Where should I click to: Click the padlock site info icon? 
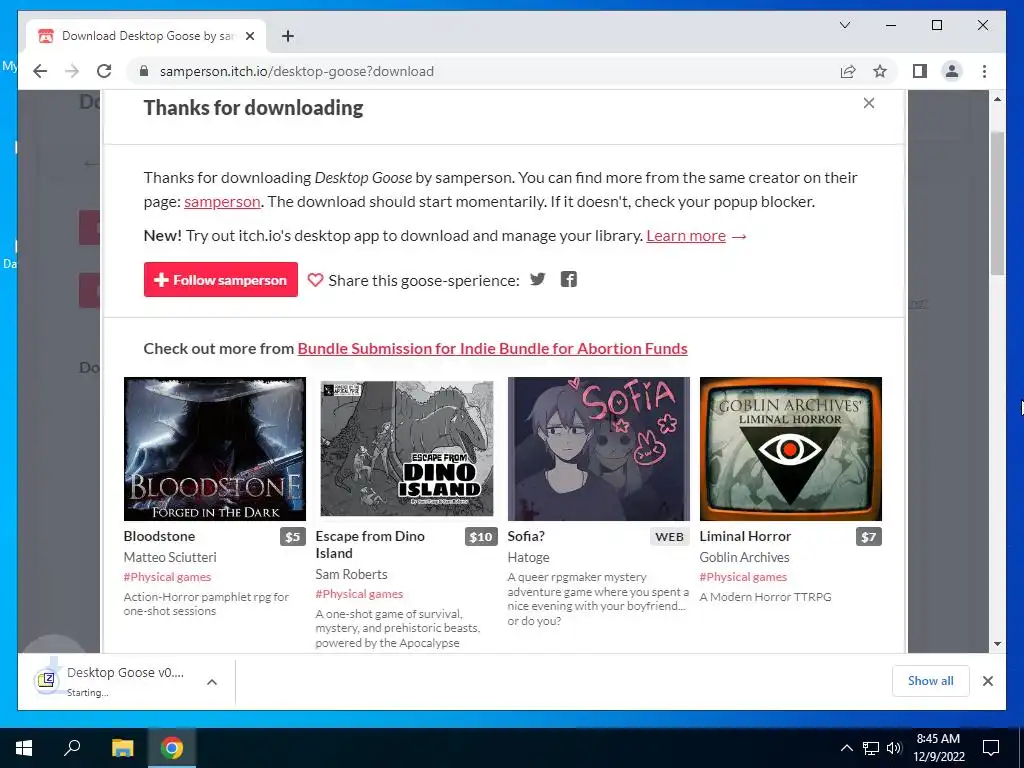[x=144, y=71]
